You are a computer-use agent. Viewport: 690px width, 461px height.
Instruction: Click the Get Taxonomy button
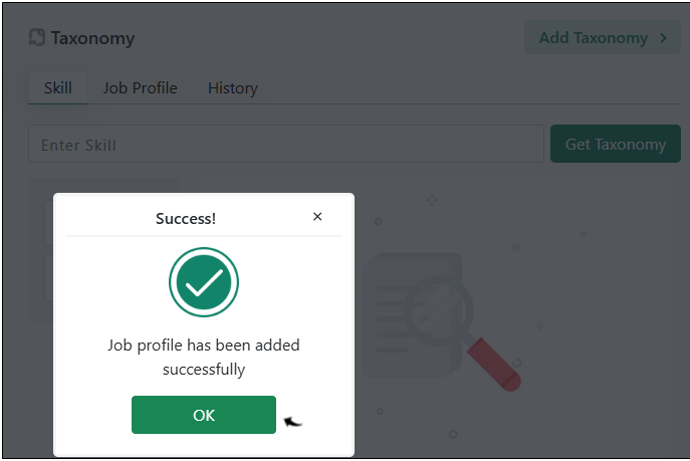(x=615, y=144)
